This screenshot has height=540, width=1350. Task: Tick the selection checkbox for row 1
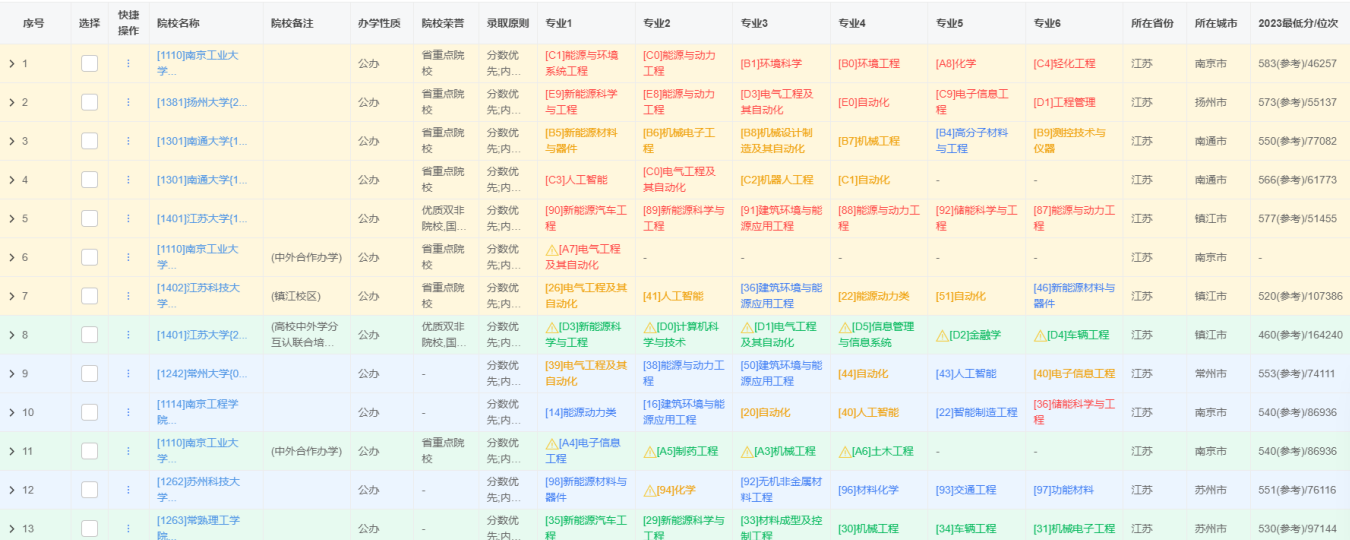click(x=90, y=63)
